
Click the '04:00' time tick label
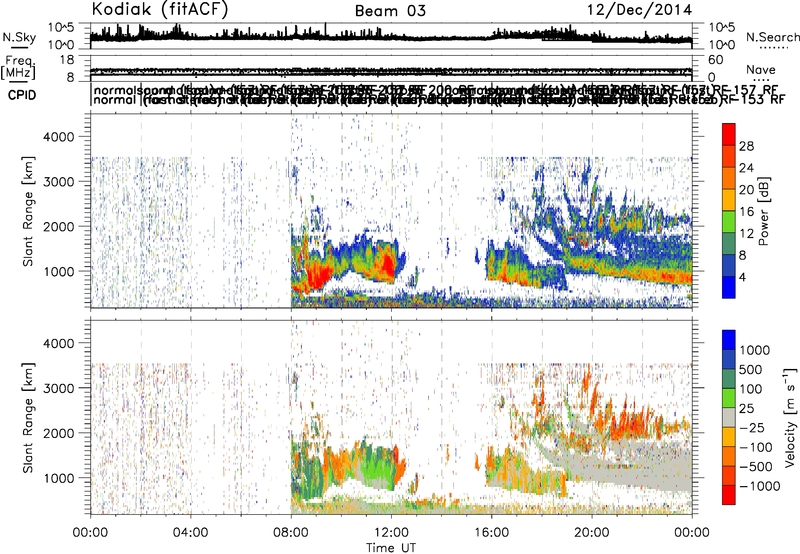pos(190,533)
